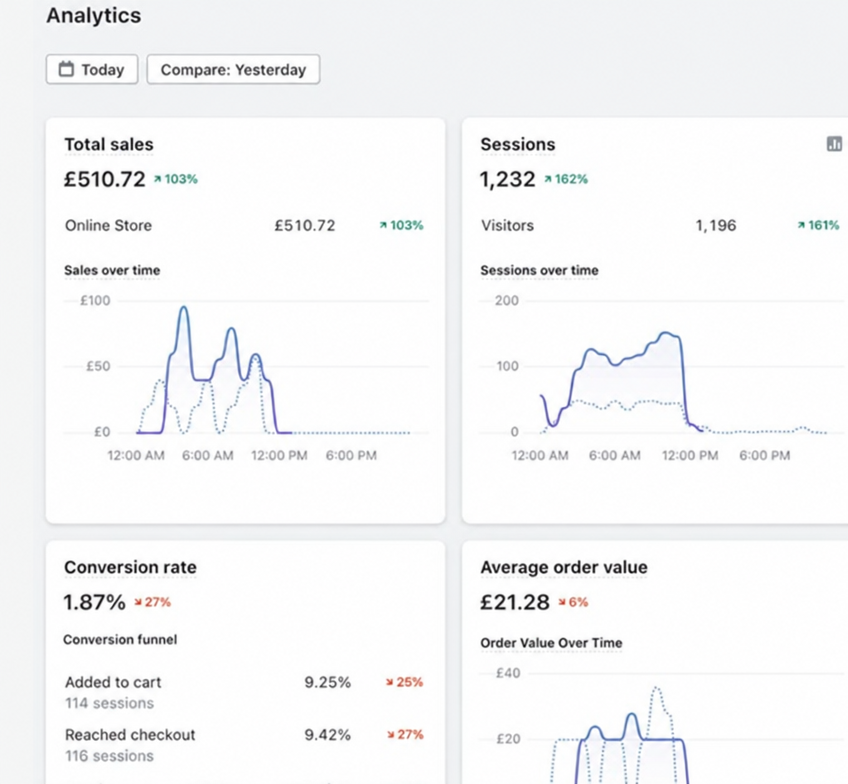848x784 pixels.
Task: Click the Online Store £510.72 amount
Action: click(x=304, y=225)
